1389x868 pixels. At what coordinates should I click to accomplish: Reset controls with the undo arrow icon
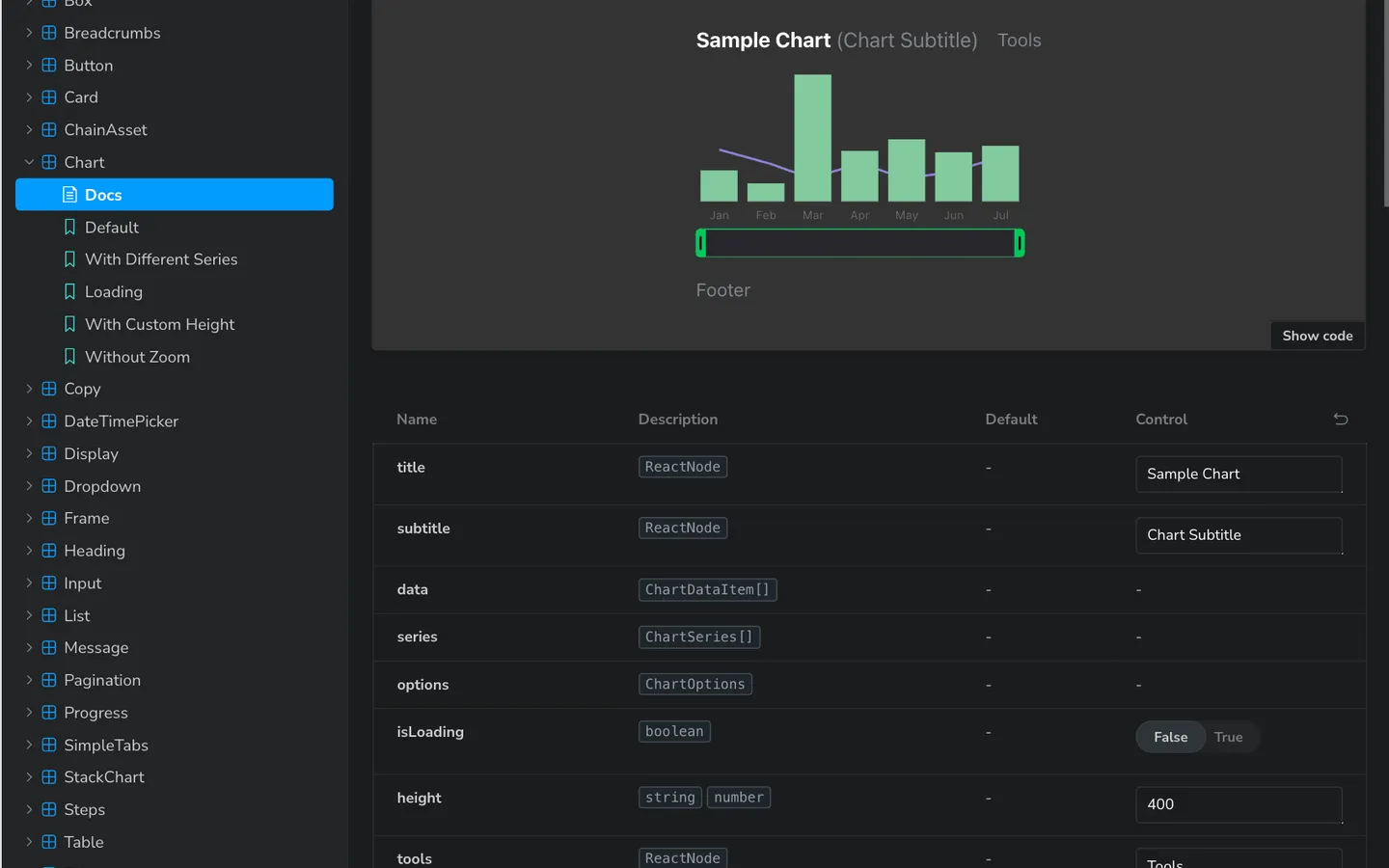tap(1341, 419)
